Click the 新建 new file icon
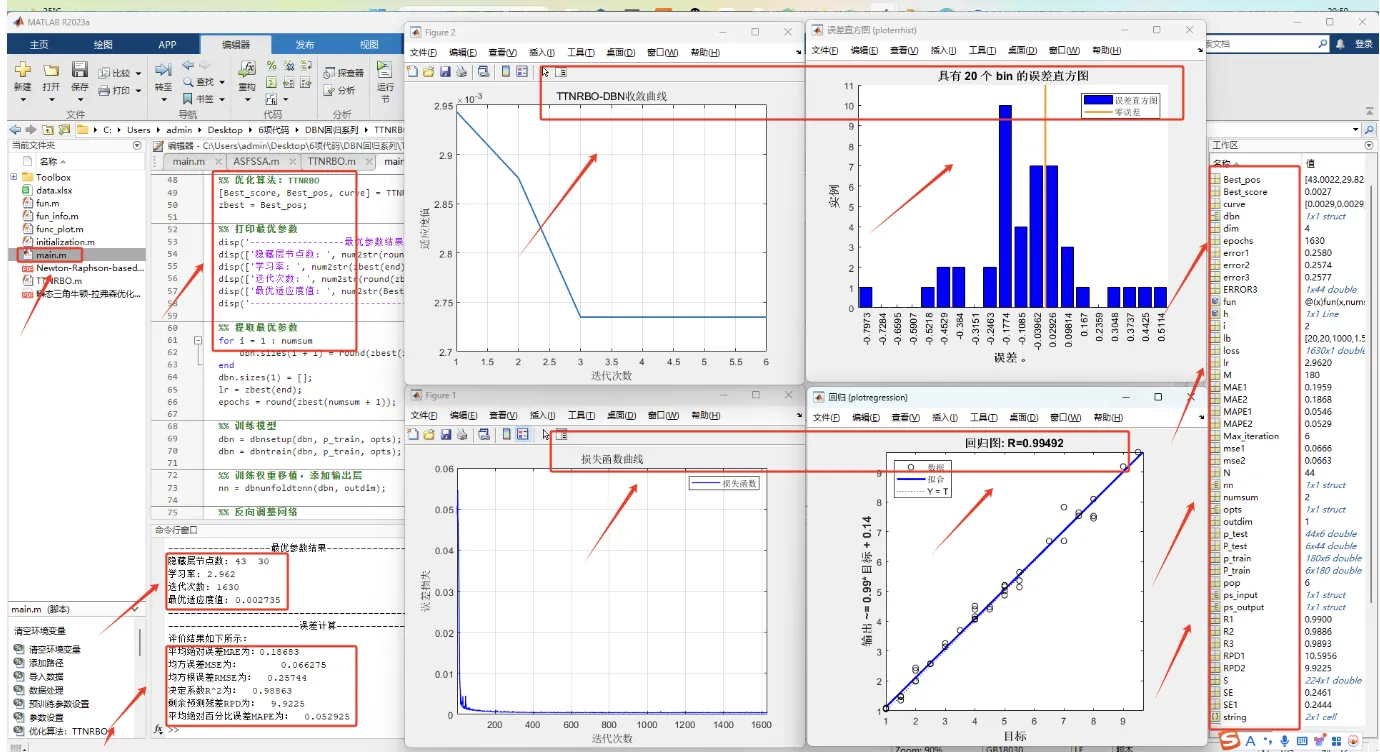 pos(22,70)
